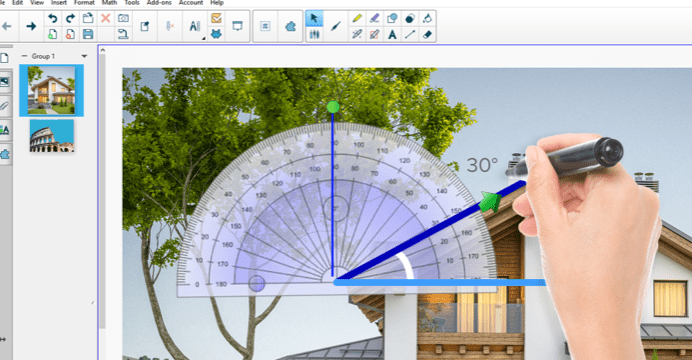Open the math equation editor icon
692x360 pixels.
(x=265, y=26)
